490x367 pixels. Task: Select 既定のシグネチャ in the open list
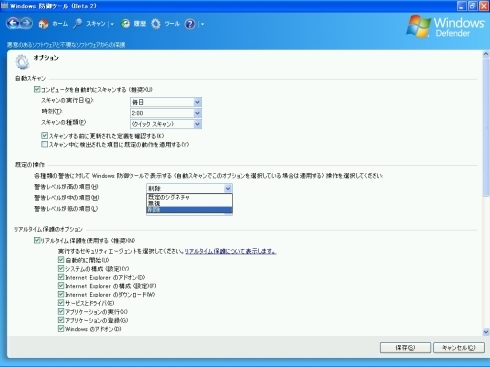189,197
